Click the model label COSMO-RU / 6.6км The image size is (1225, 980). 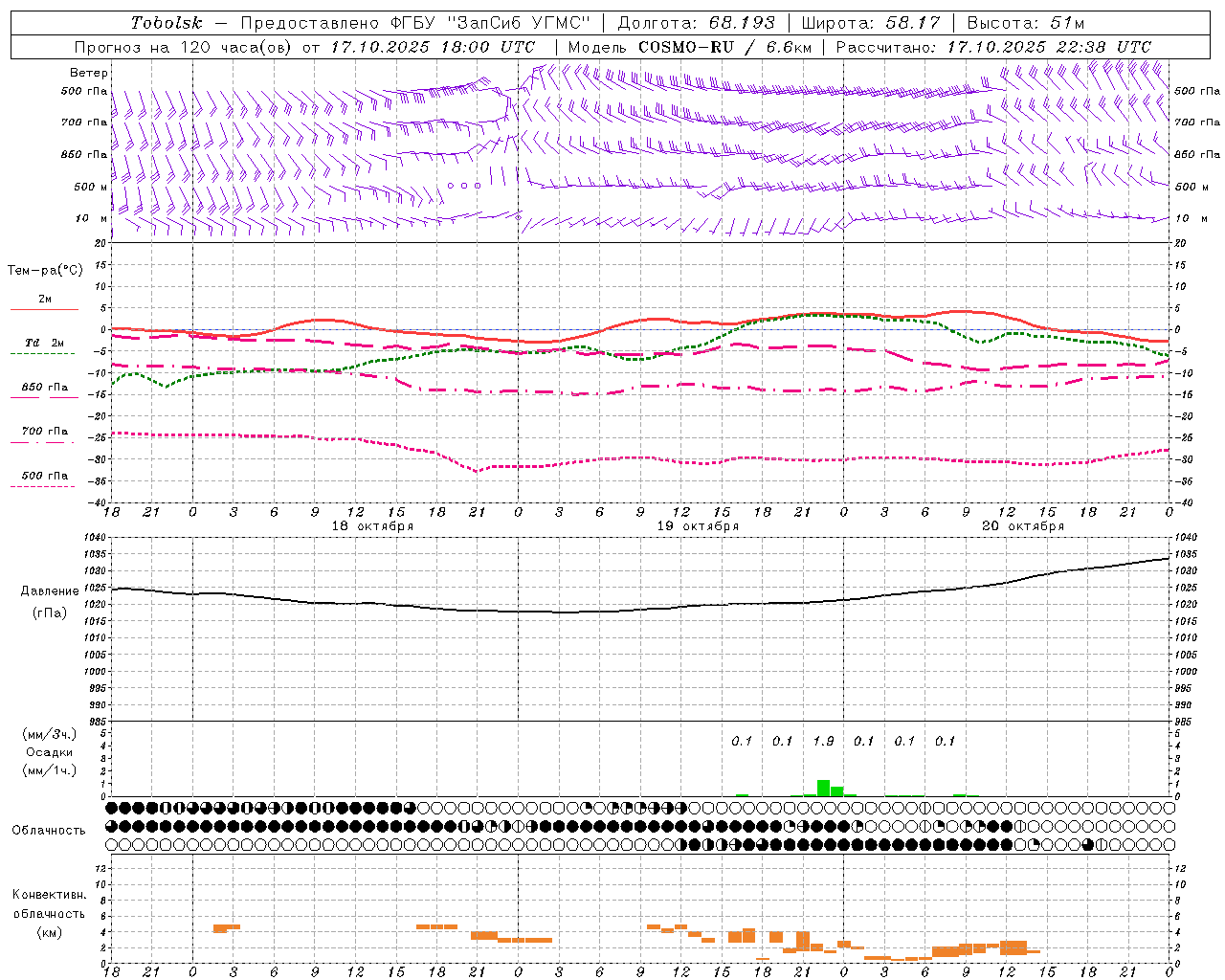[690, 47]
